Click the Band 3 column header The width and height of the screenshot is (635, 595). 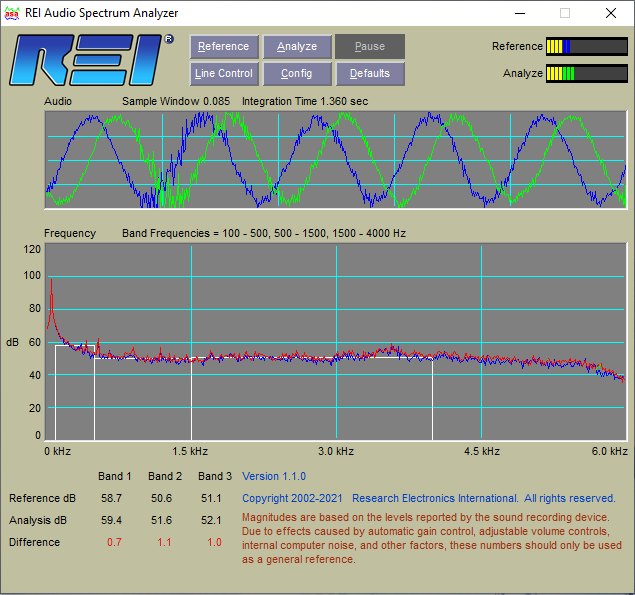(215, 476)
